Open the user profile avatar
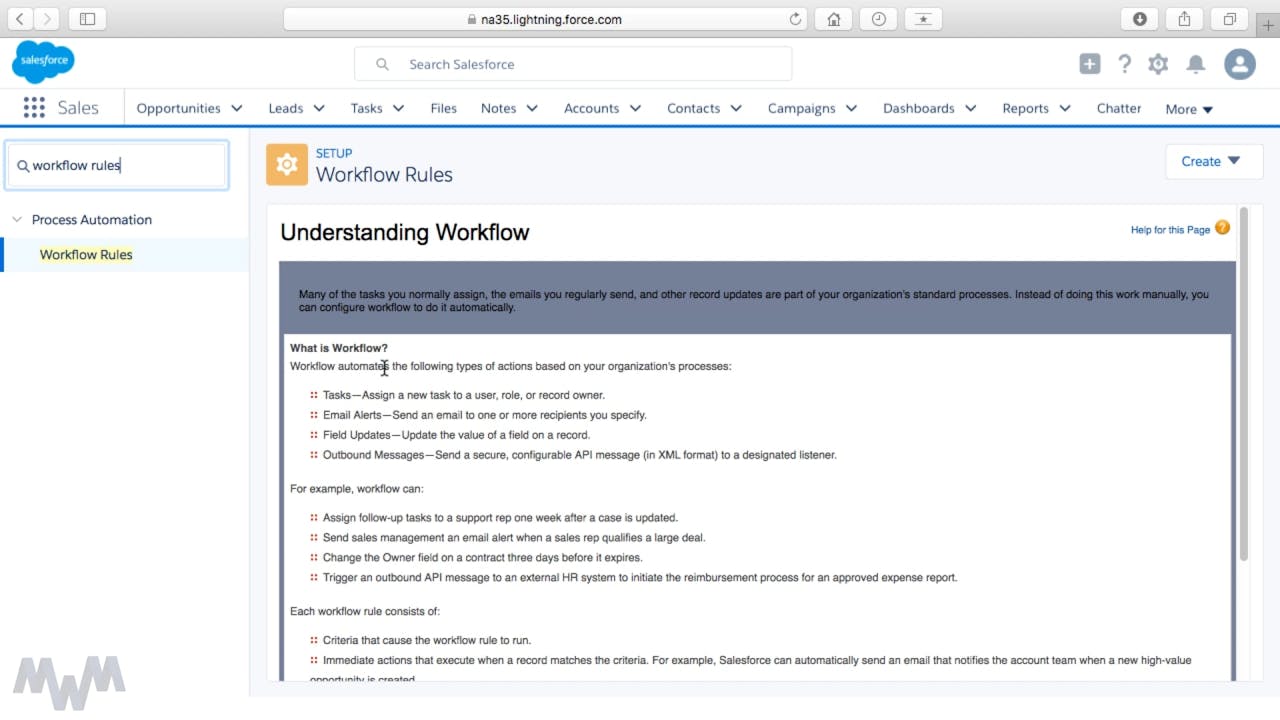The image size is (1280, 720). [x=1240, y=64]
